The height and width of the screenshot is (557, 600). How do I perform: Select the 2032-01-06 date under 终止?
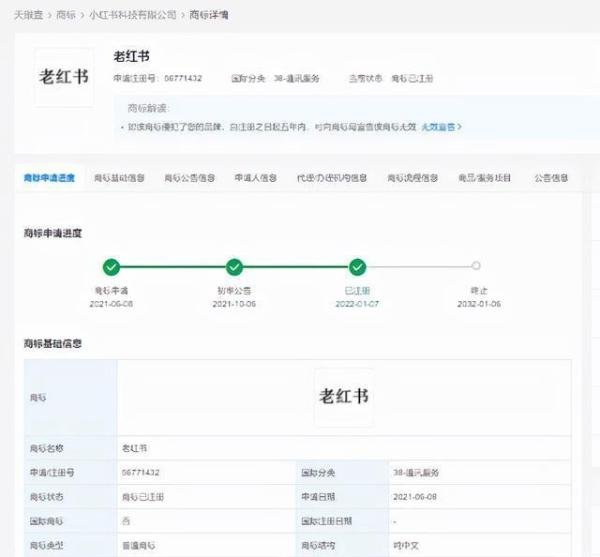[479, 304]
